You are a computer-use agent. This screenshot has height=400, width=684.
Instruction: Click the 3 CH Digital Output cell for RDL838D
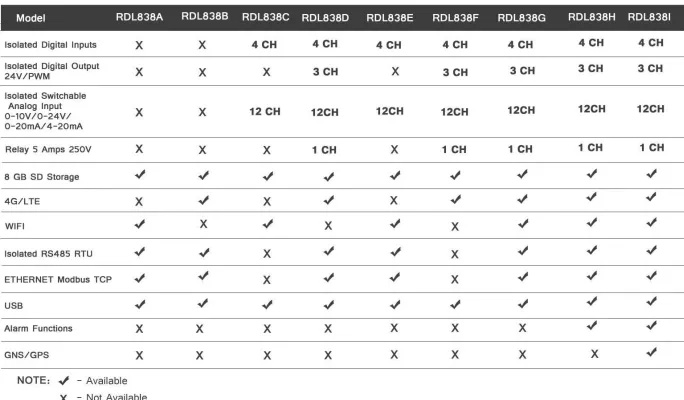point(328,72)
